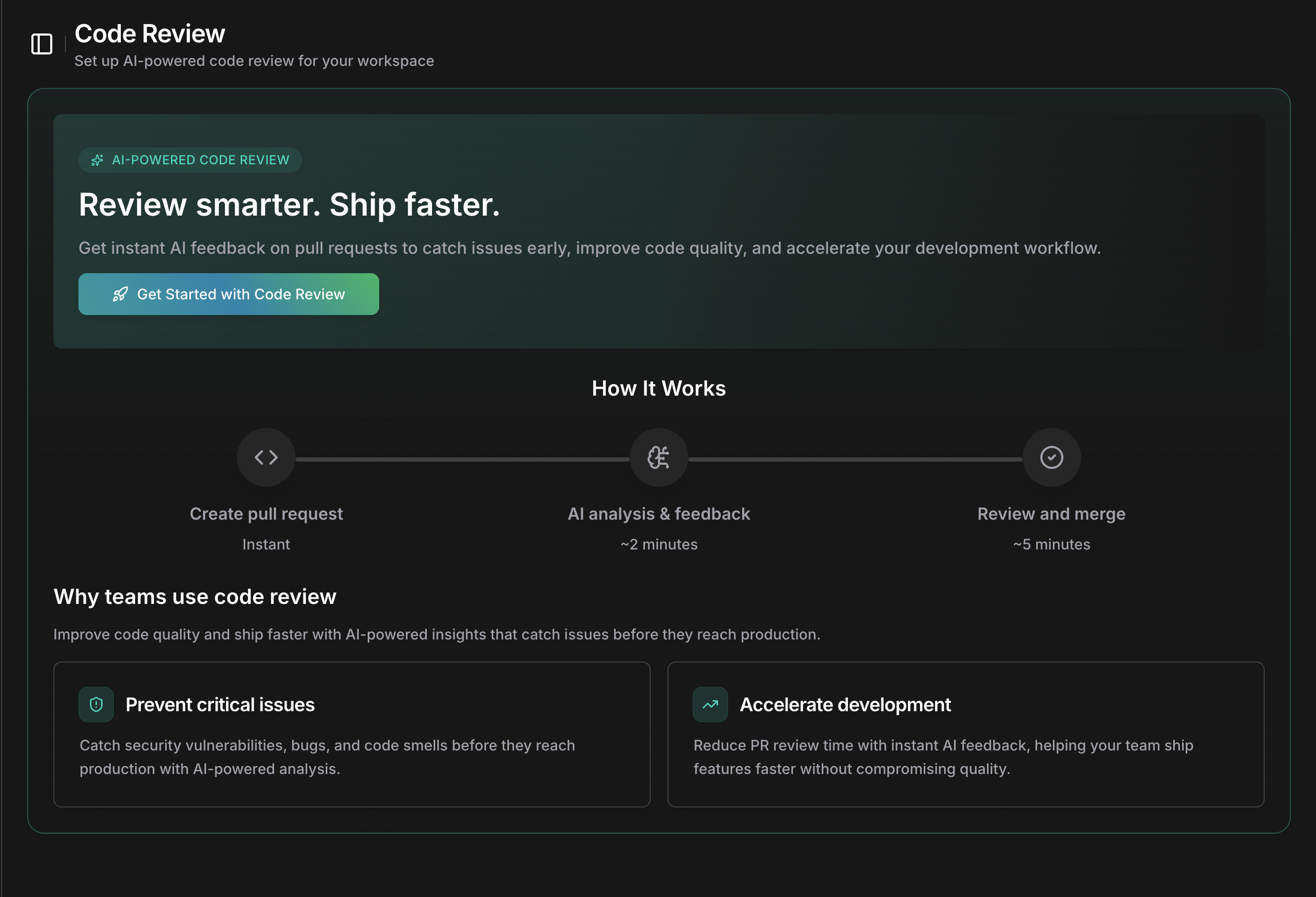Select the AI analysis & feedback step
The image size is (1316, 897).
tap(659, 513)
